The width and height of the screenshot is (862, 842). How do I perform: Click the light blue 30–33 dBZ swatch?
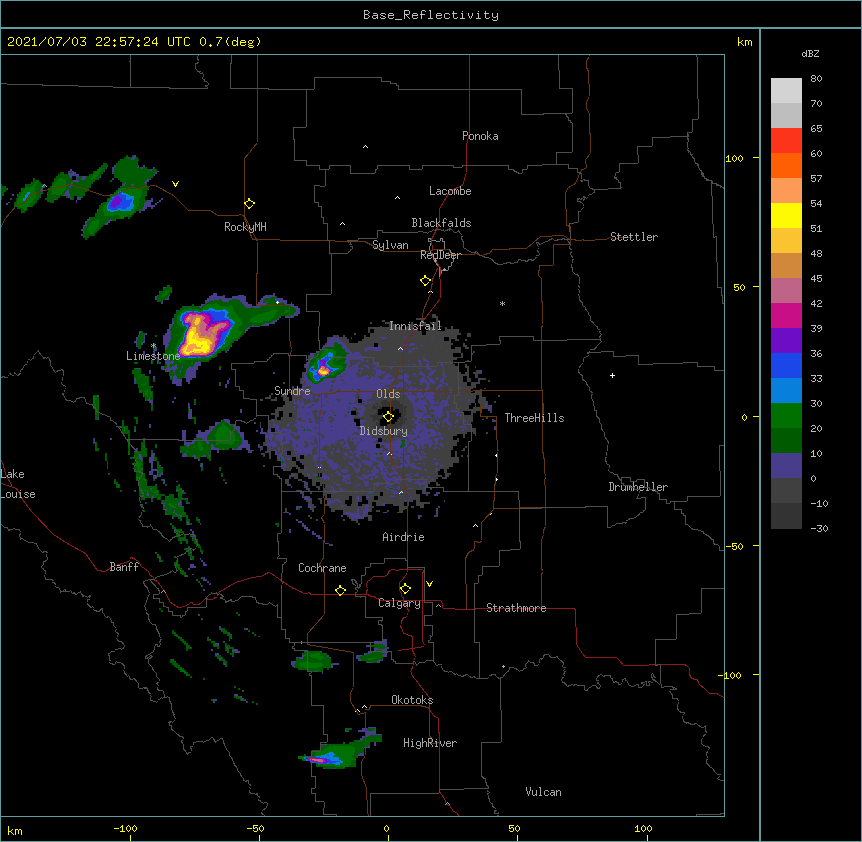point(786,391)
